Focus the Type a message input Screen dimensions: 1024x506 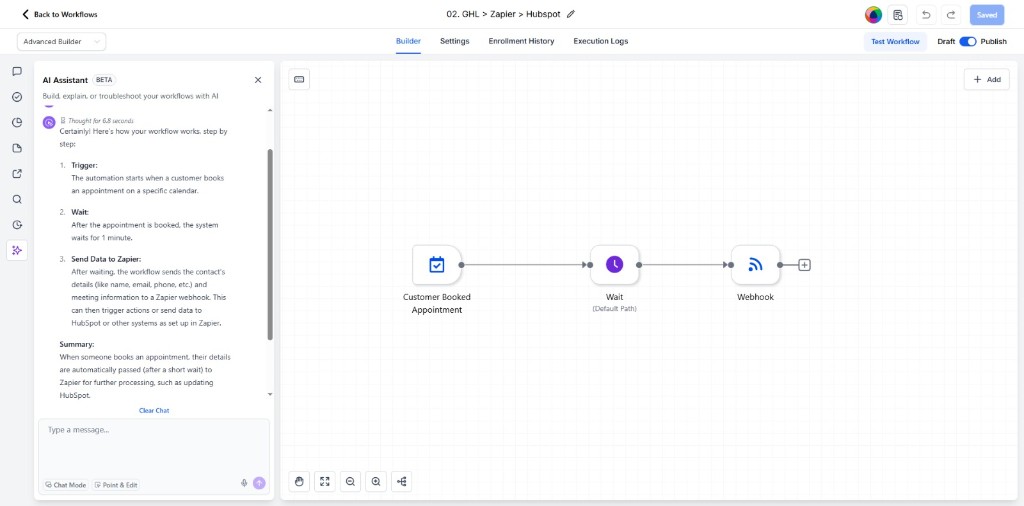point(154,445)
